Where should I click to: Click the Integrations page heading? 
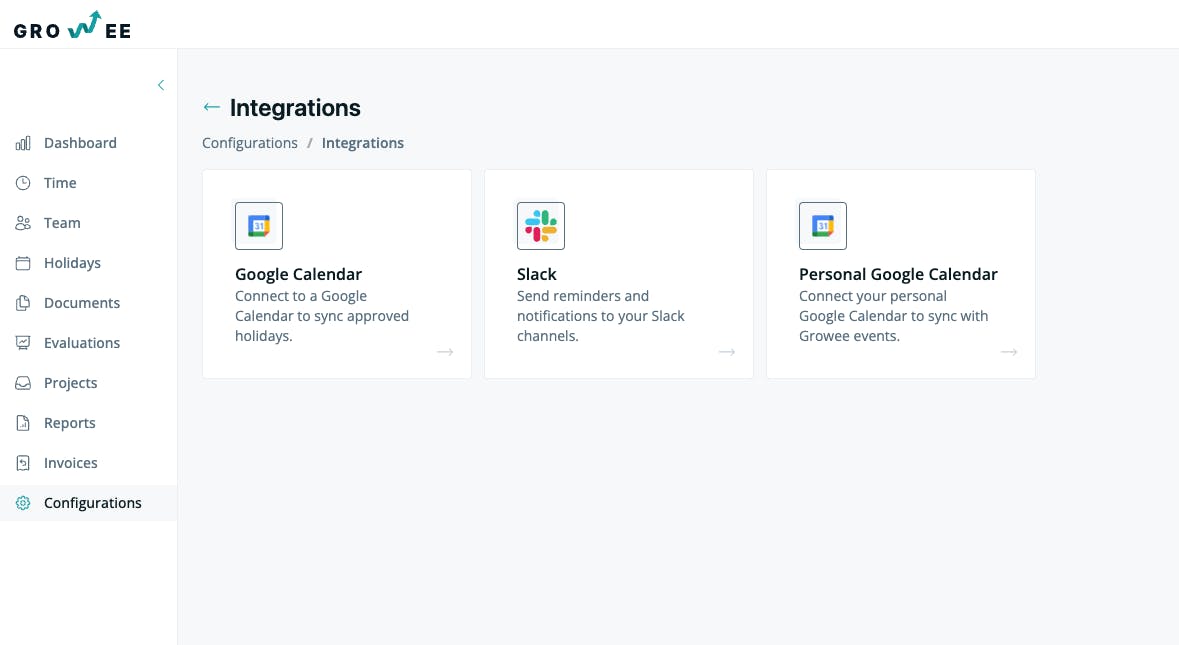296,108
